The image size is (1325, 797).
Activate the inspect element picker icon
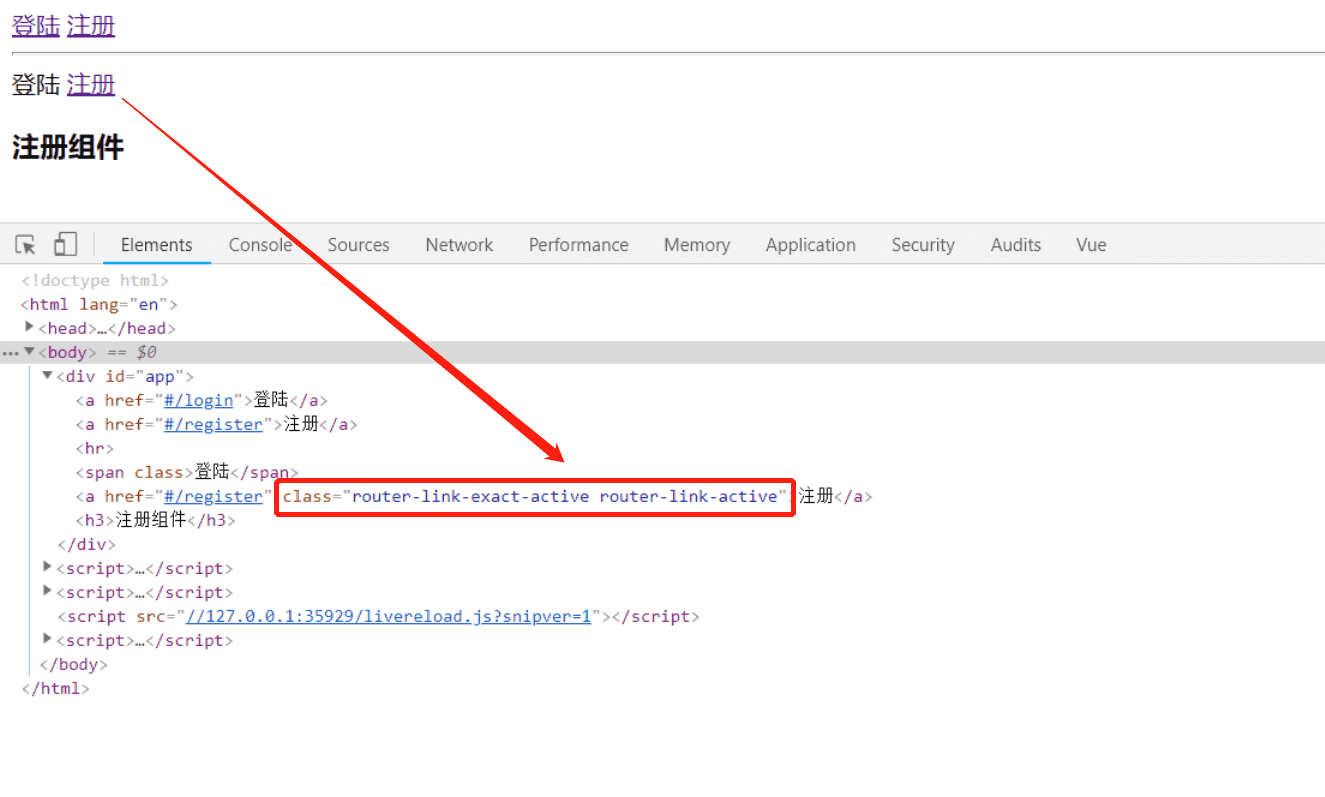(x=26, y=245)
